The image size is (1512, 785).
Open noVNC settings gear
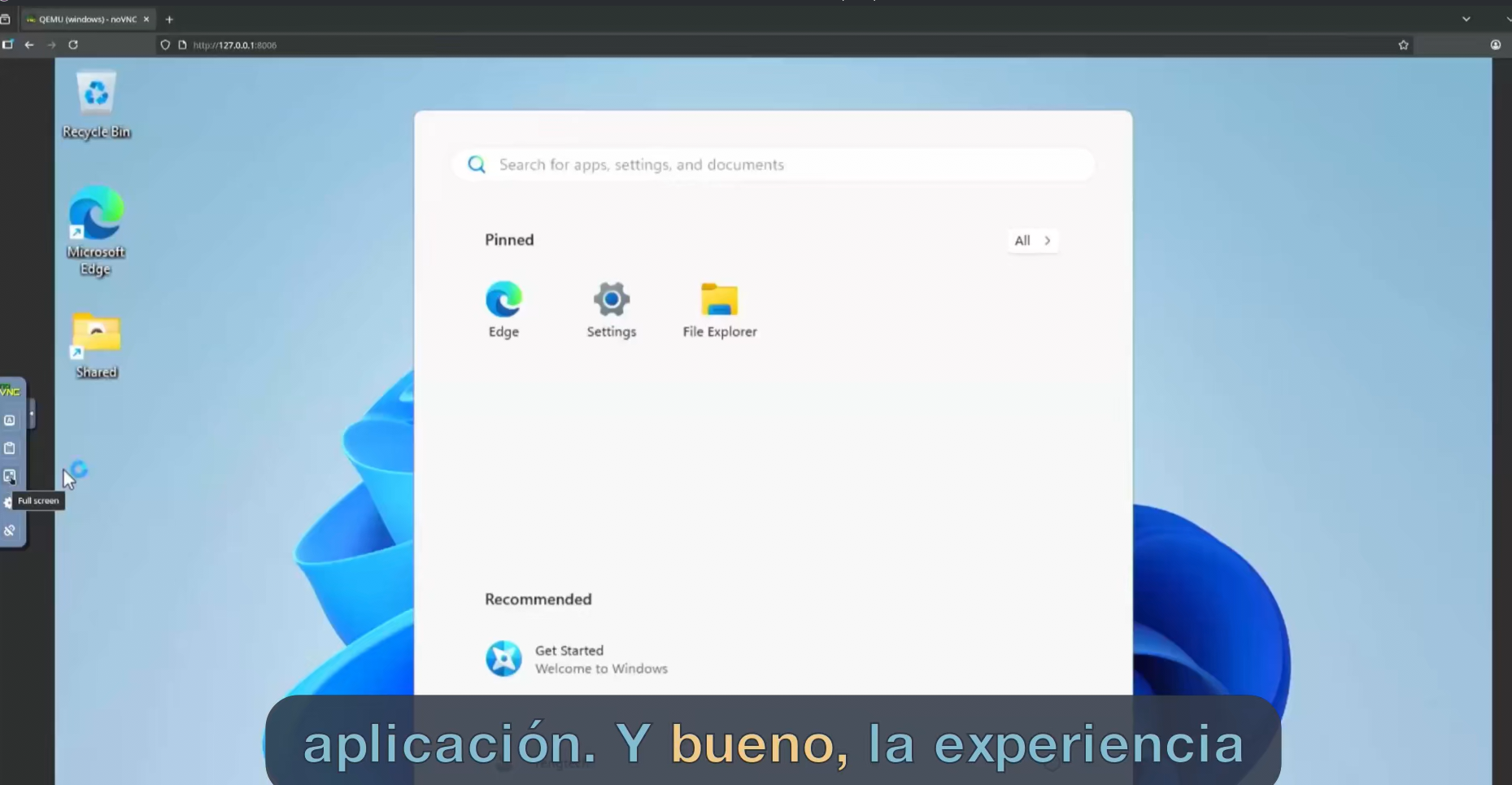(x=8, y=503)
